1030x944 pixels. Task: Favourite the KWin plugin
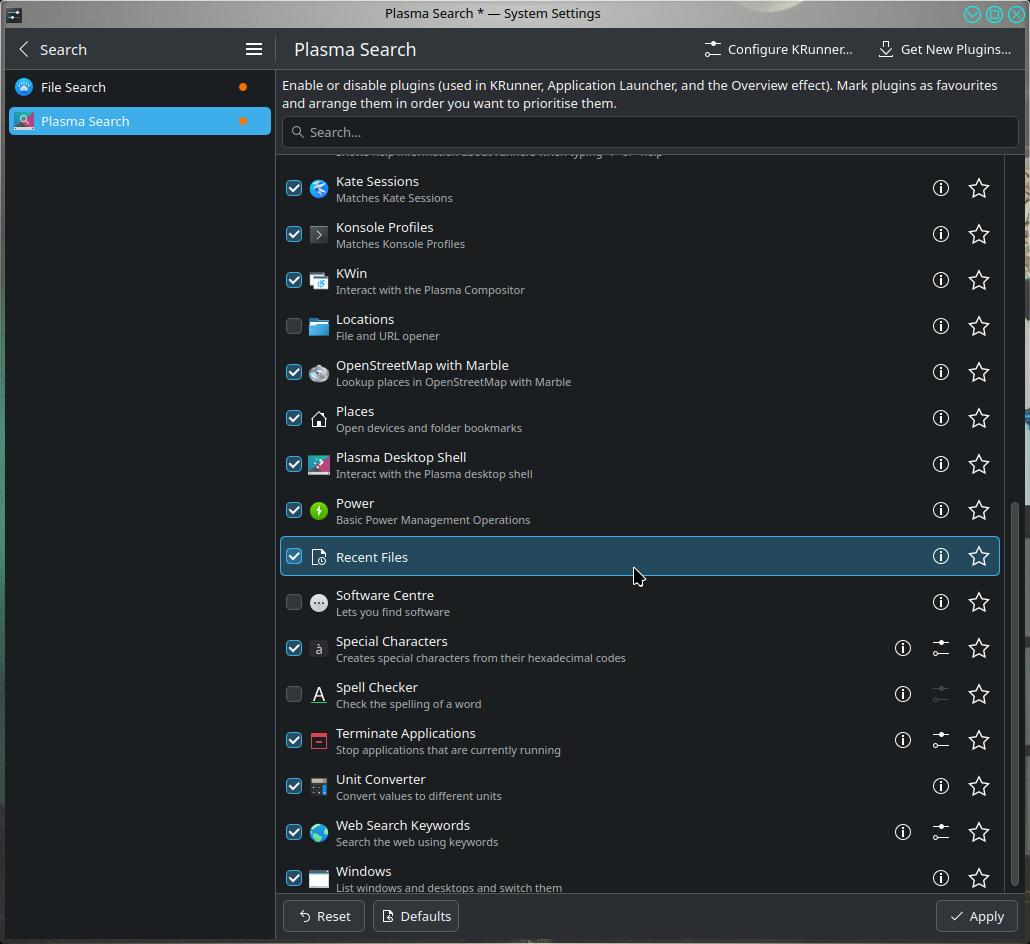coord(979,281)
